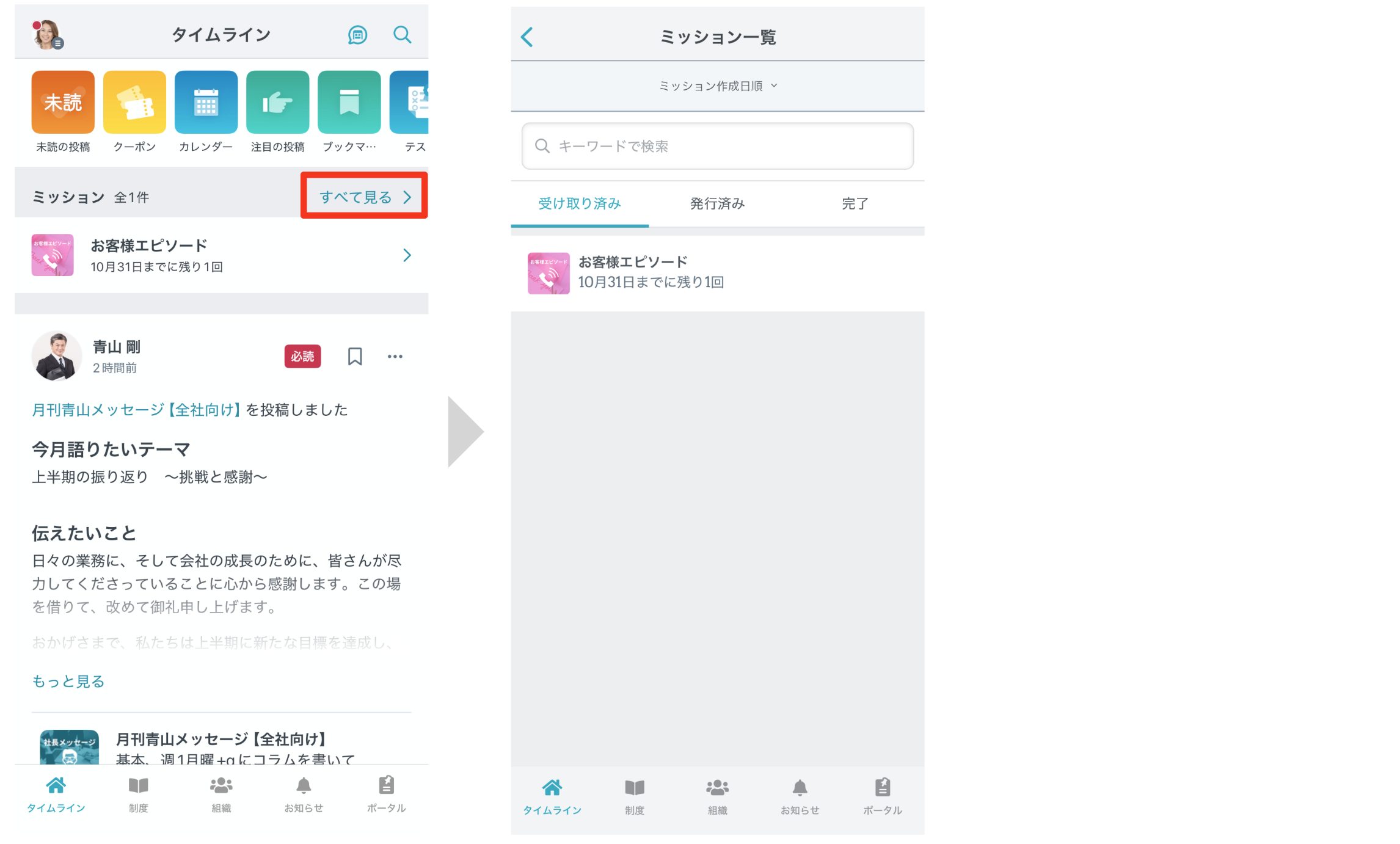Switch to the 発行済み tab

[717, 204]
